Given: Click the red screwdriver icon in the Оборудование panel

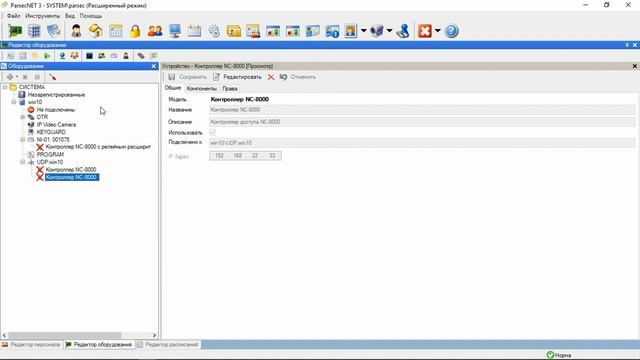Looking at the screenshot, I should pos(52,77).
